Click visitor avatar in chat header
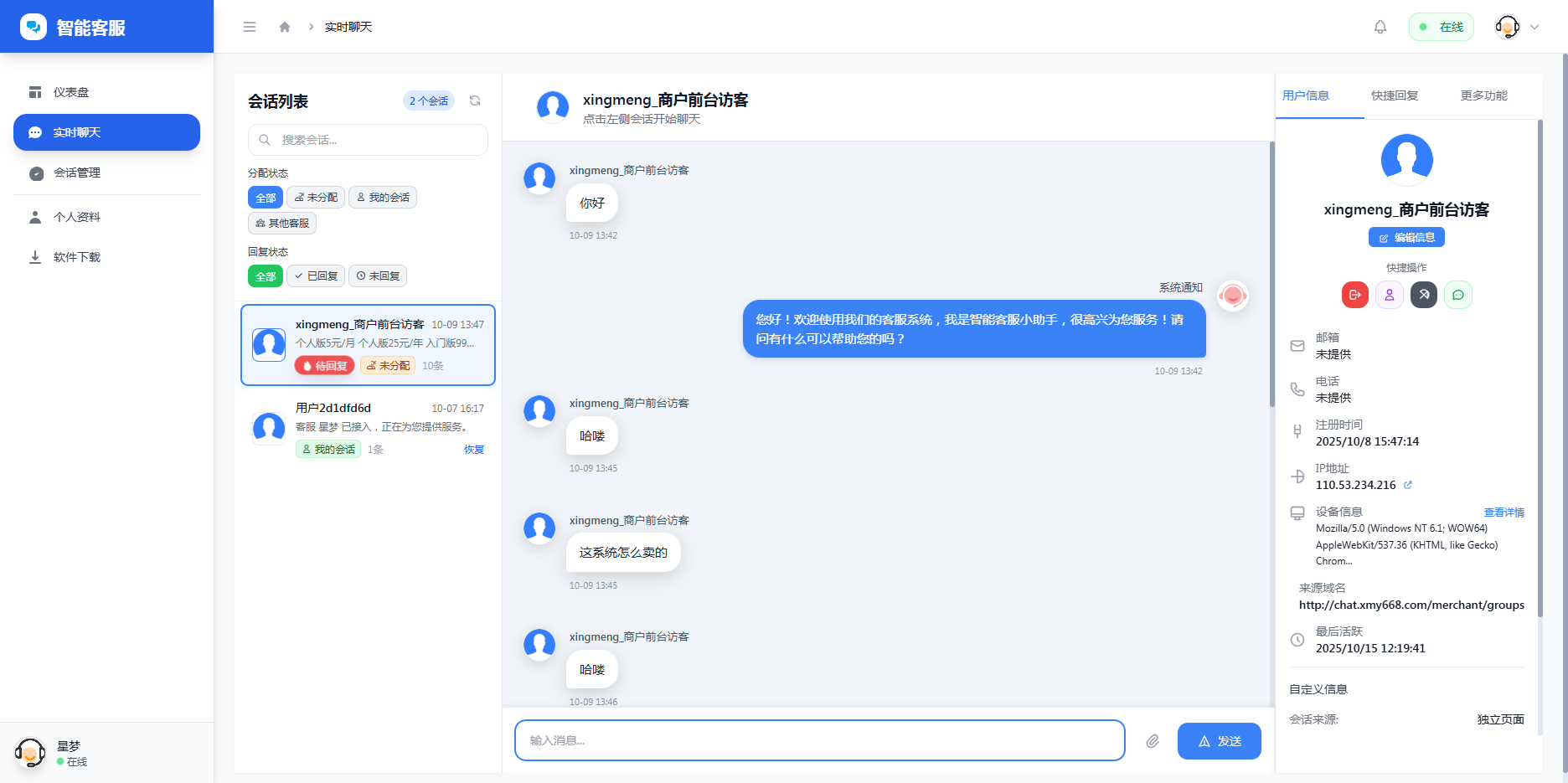 [553, 107]
